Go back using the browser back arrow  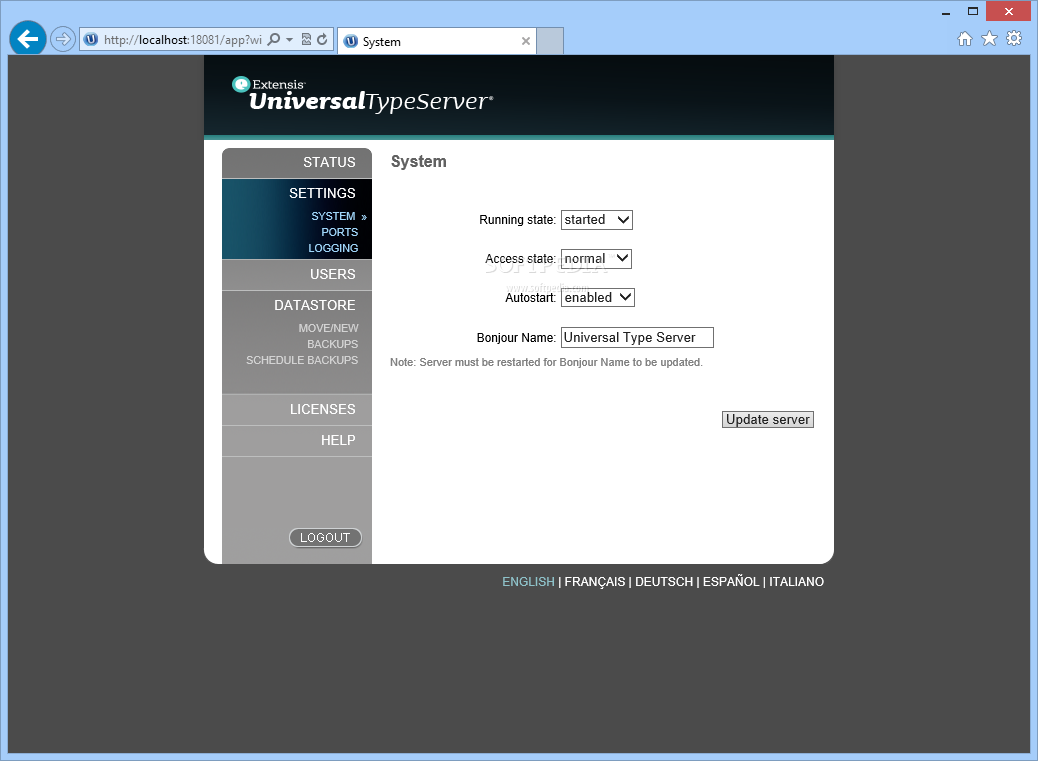[x=28, y=39]
